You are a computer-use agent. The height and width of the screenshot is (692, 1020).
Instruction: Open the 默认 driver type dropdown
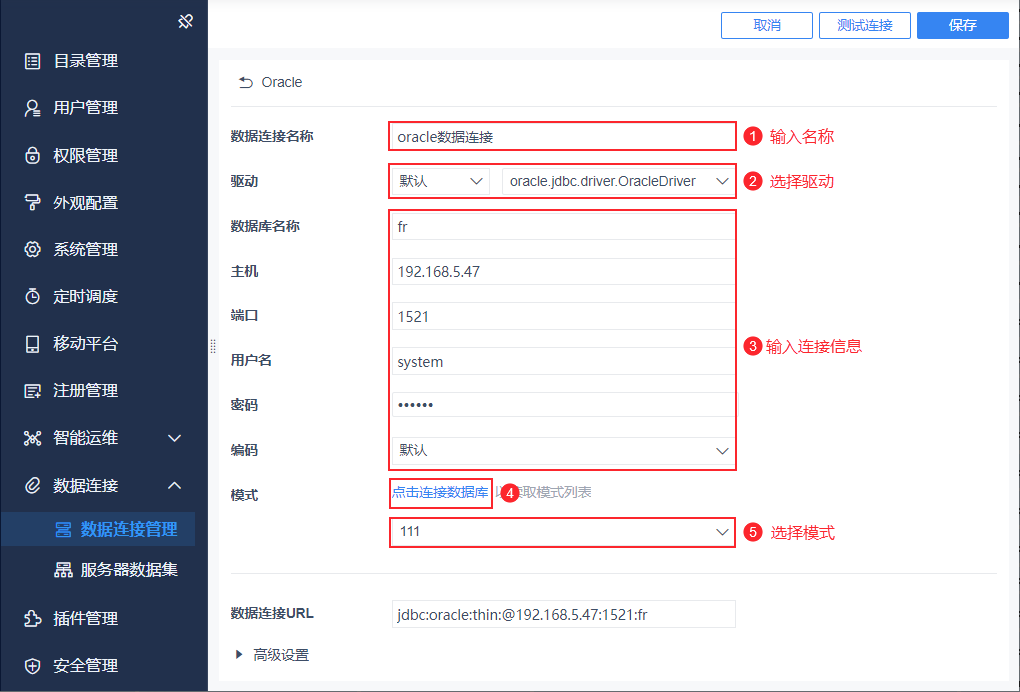point(440,181)
